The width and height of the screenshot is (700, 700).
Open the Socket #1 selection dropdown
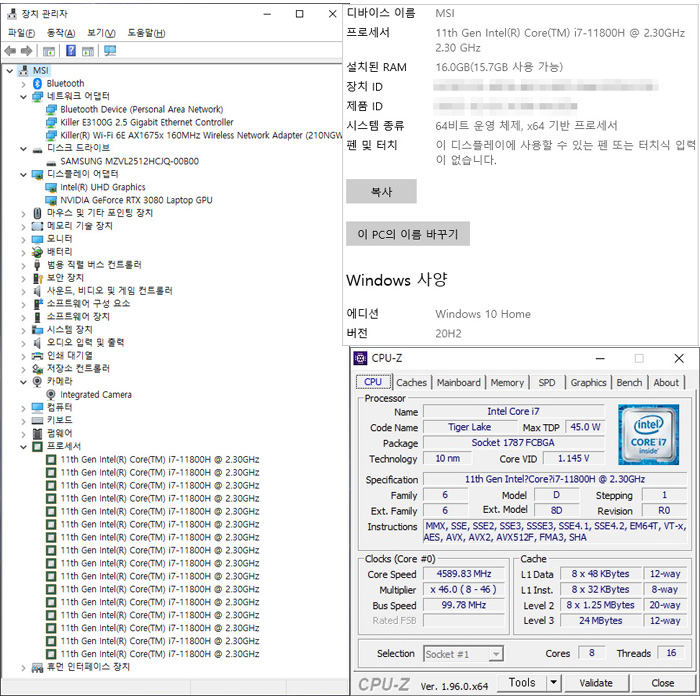point(496,654)
